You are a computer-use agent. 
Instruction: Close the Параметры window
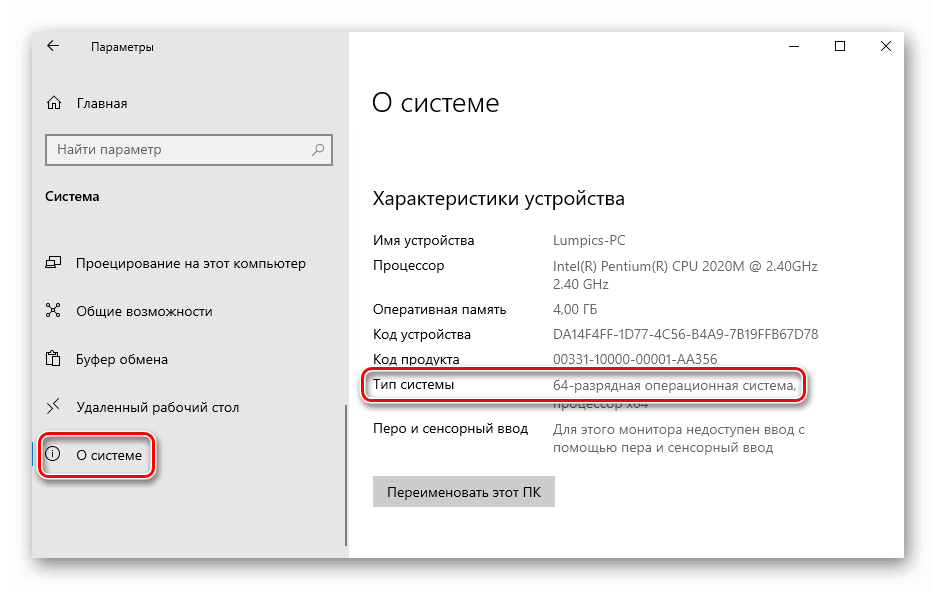pos(886,47)
